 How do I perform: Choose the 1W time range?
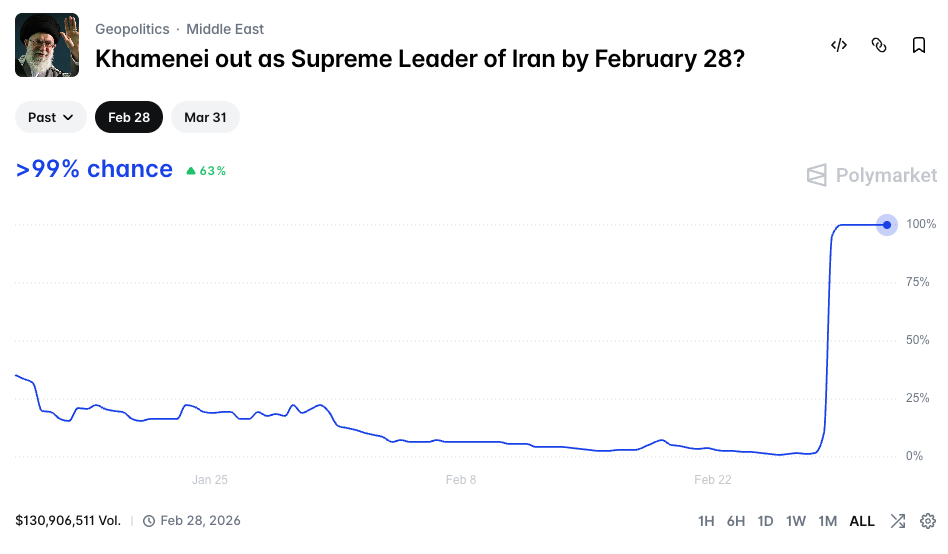click(796, 521)
